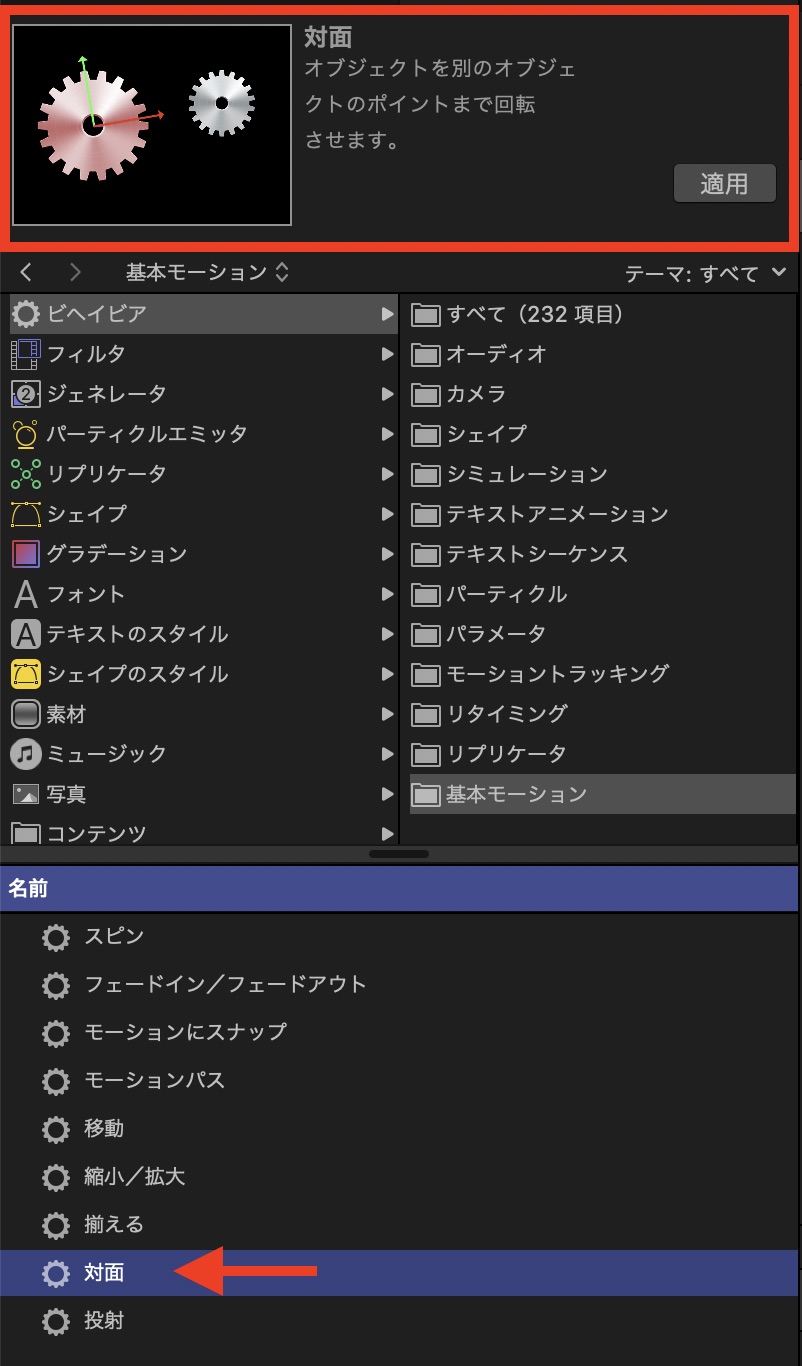Screen dimensions: 802x1366
Task: Select the Music (ミュージック) note icon
Action: pos(25,754)
